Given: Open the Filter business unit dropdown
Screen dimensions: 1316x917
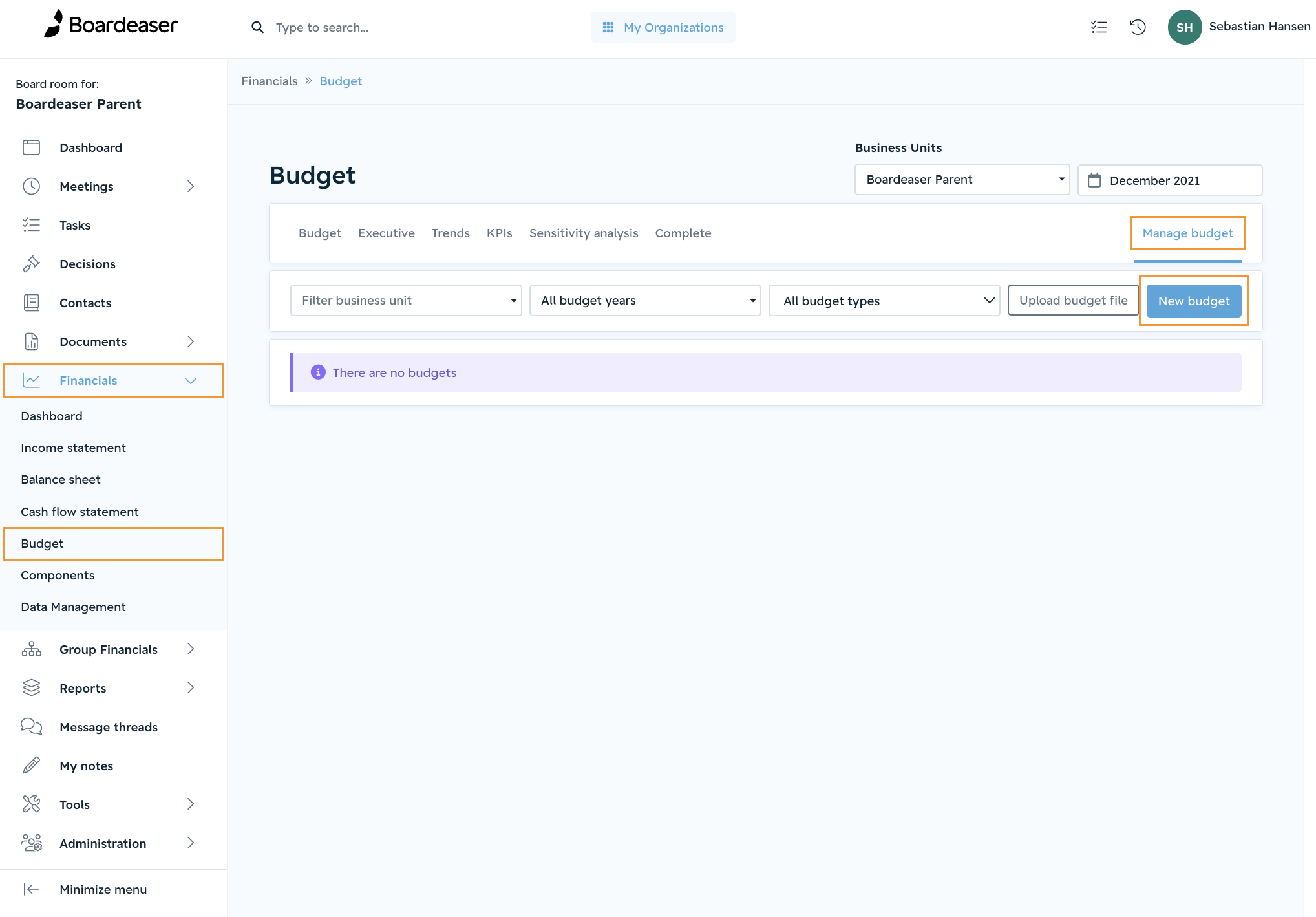Looking at the screenshot, I should coord(406,301).
